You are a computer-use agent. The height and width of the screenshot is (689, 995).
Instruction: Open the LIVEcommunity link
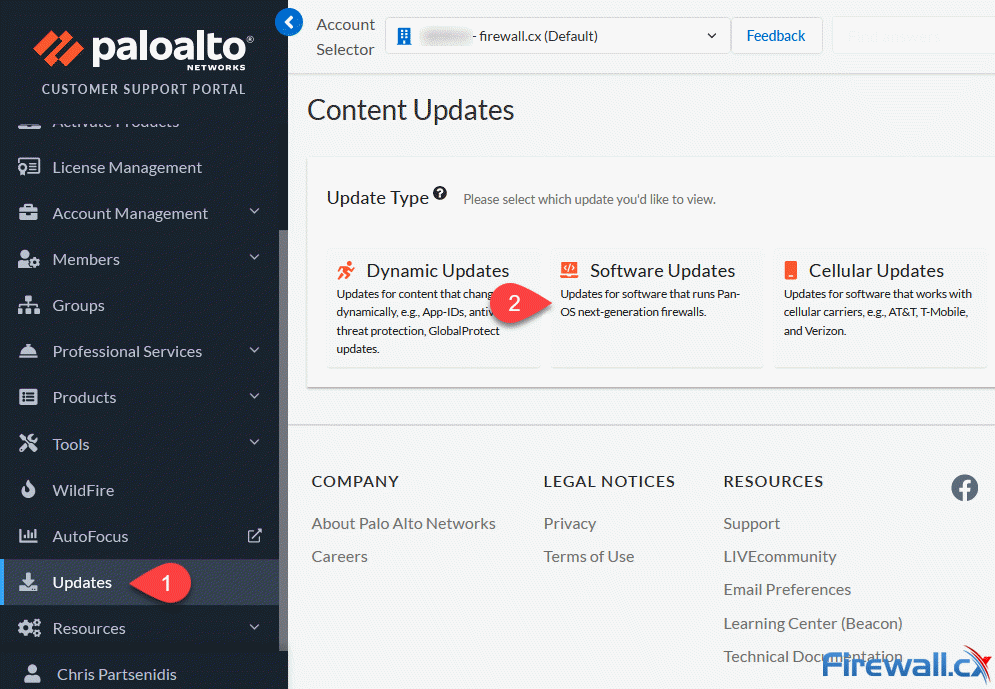coord(780,557)
